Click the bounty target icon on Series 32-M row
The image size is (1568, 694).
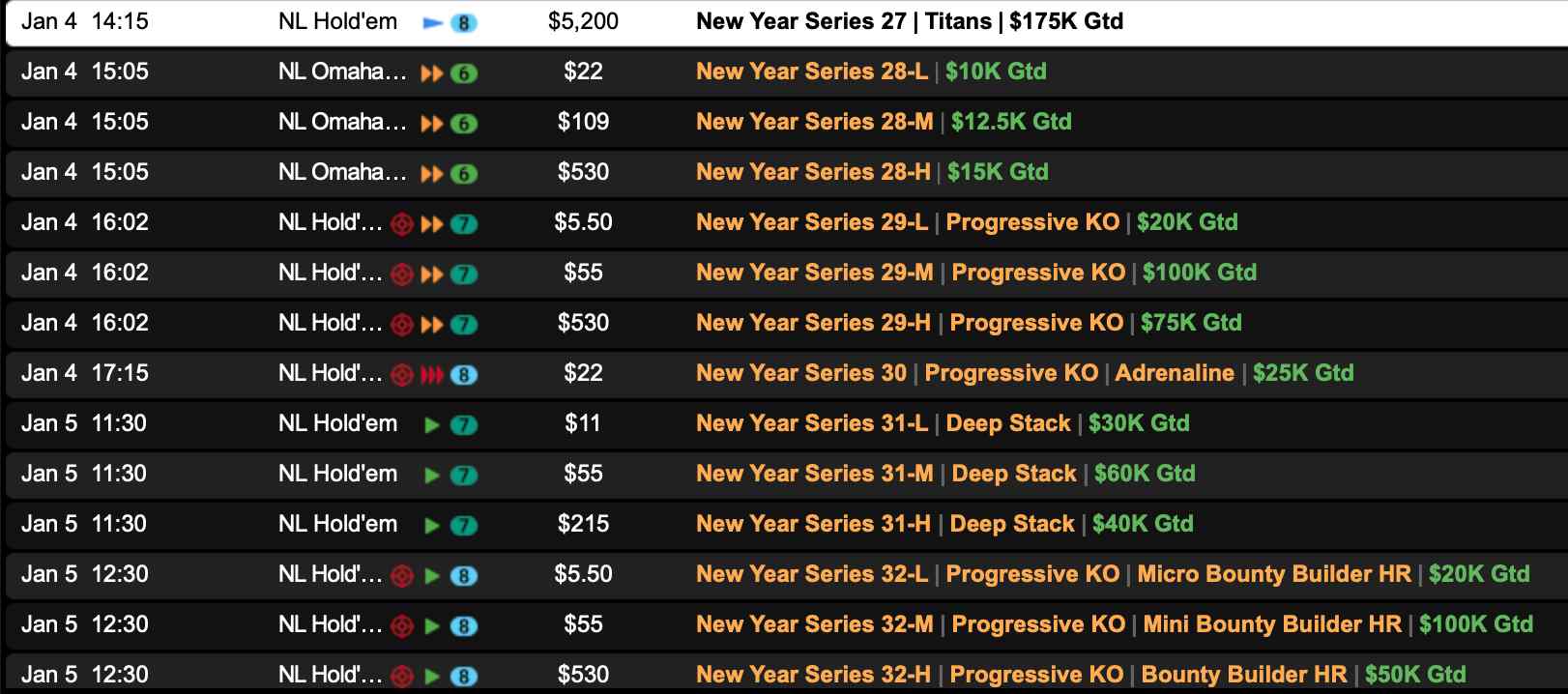(x=402, y=626)
